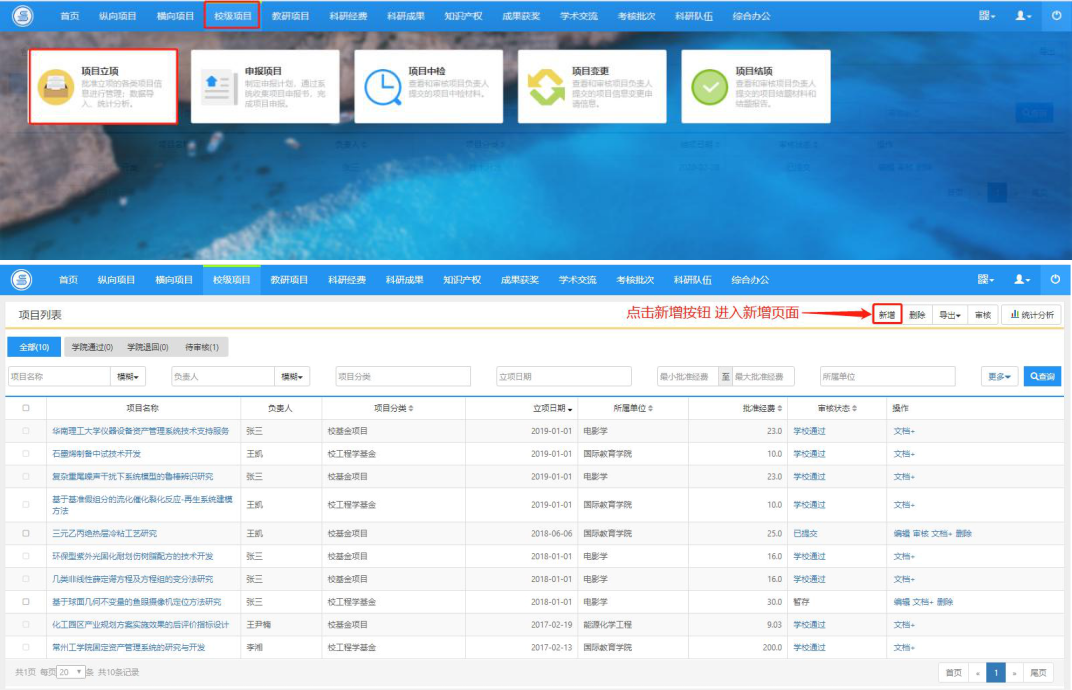Open the 更多 filter dropdown

(x=1000, y=376)
